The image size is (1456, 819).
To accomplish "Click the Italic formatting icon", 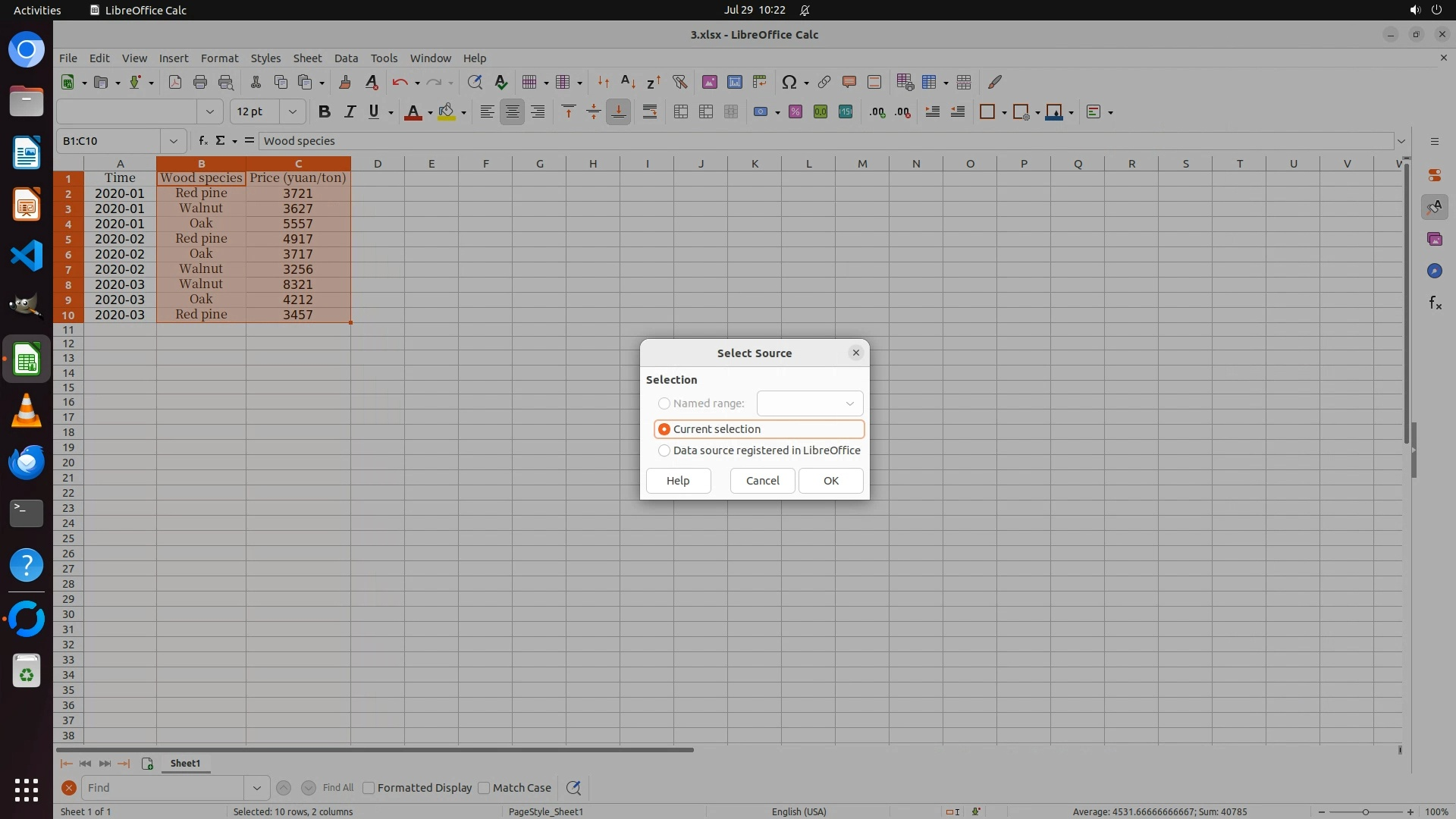I will 350,112.
